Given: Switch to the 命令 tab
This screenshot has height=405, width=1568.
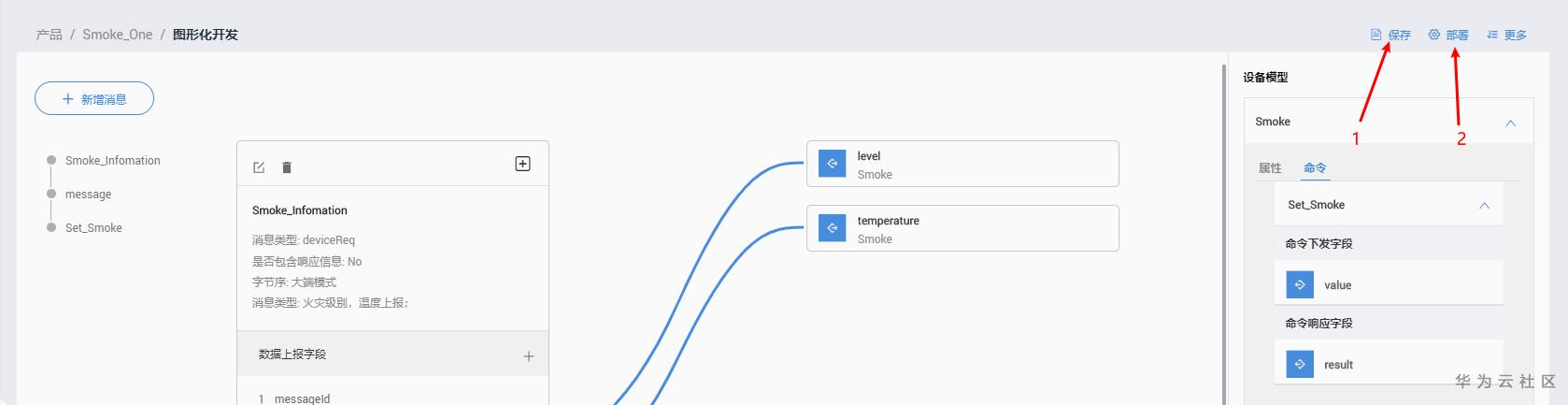Looking at the screenshot, I should click(x=1315, y=168).
